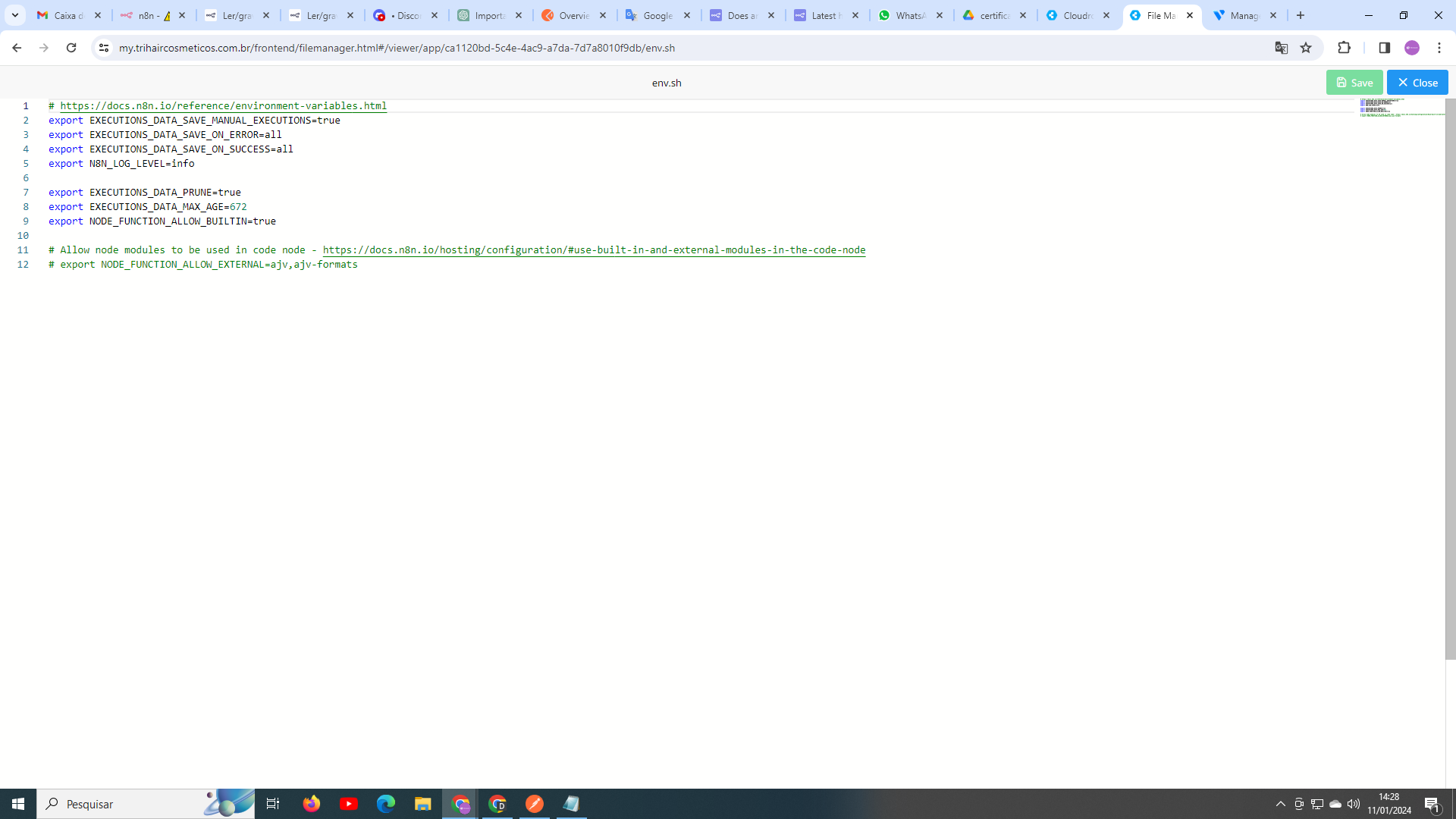Switch to the Does tab

742,15
